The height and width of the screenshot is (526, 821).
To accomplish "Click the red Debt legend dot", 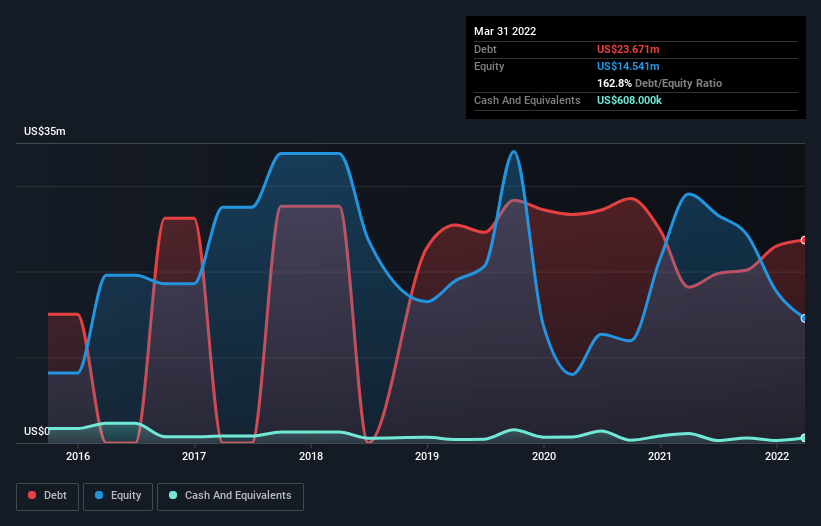I will click(32, 495).
